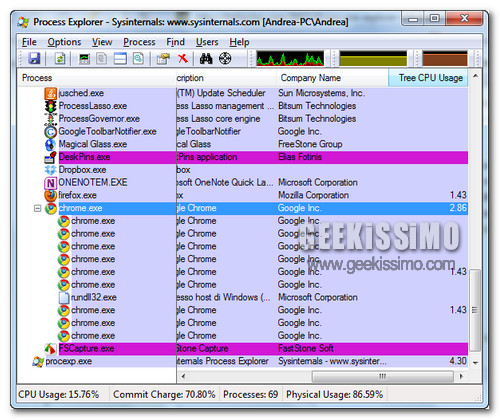The image size is (500, 420).
Task: Click the DeskPins.exe pin icon
Action: click(50, 157)
